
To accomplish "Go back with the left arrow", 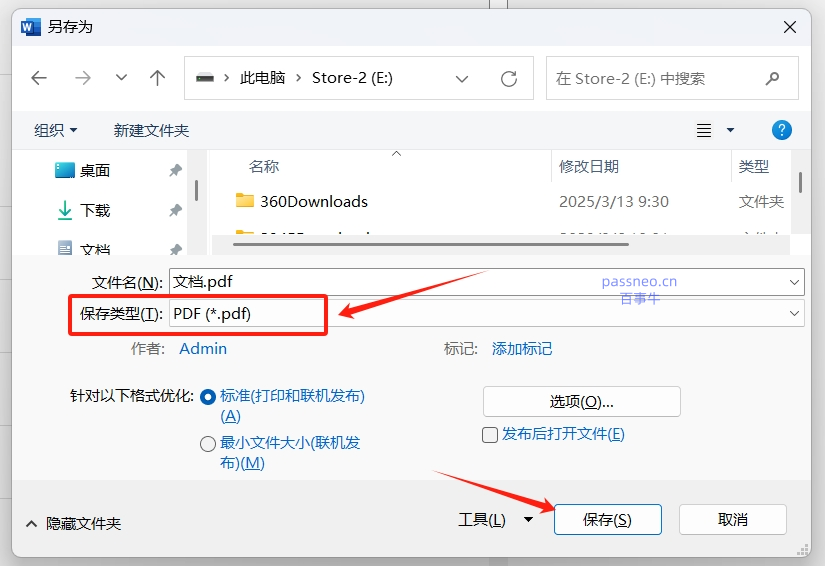I will click(39, 78).
